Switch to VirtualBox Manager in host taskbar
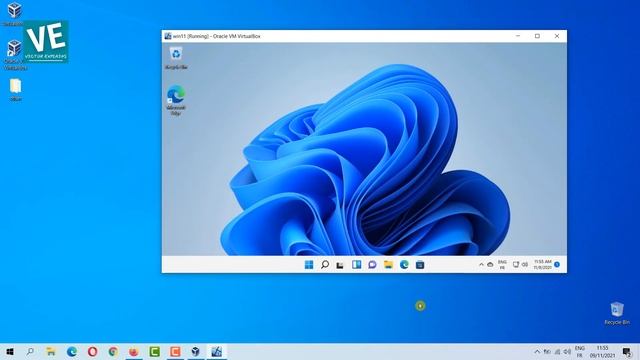 196,351
